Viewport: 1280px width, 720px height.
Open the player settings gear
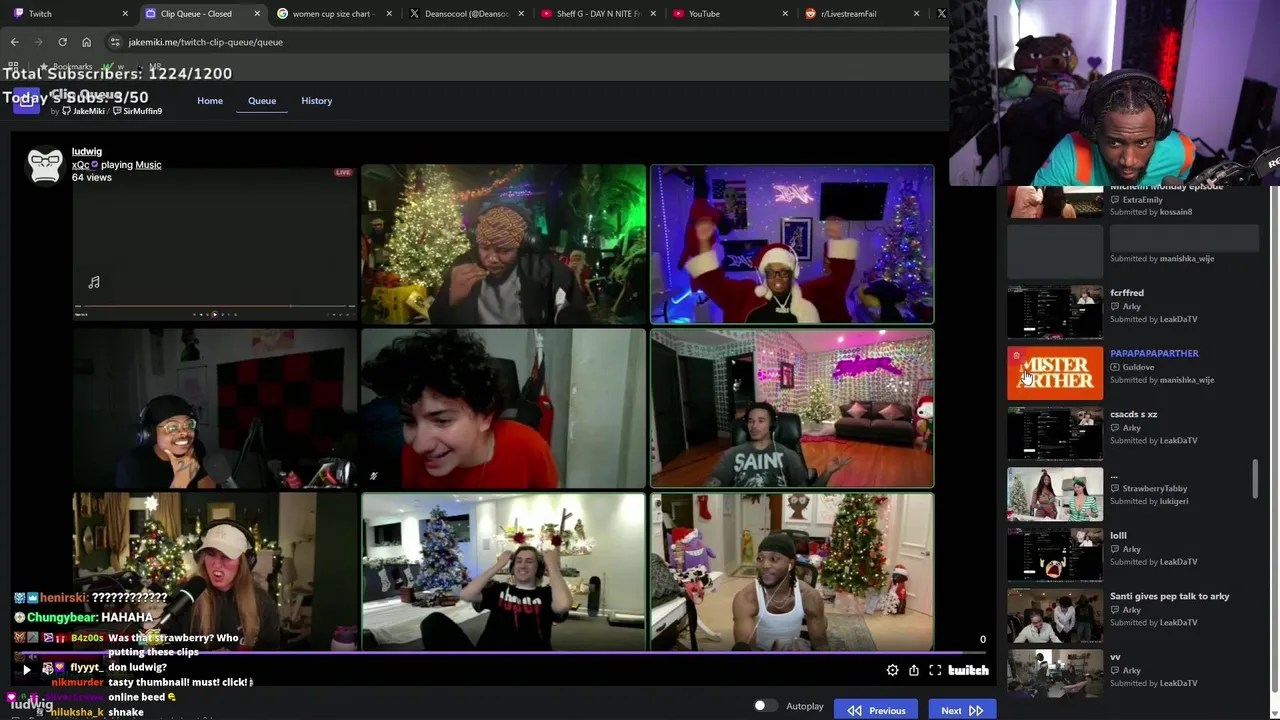click(x=892, y=670)
